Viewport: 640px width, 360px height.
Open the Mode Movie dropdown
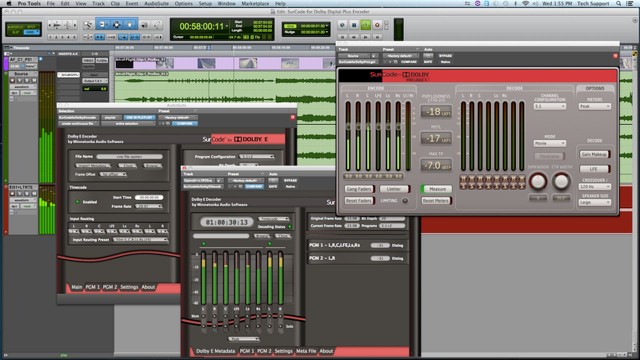pos(550,144)
